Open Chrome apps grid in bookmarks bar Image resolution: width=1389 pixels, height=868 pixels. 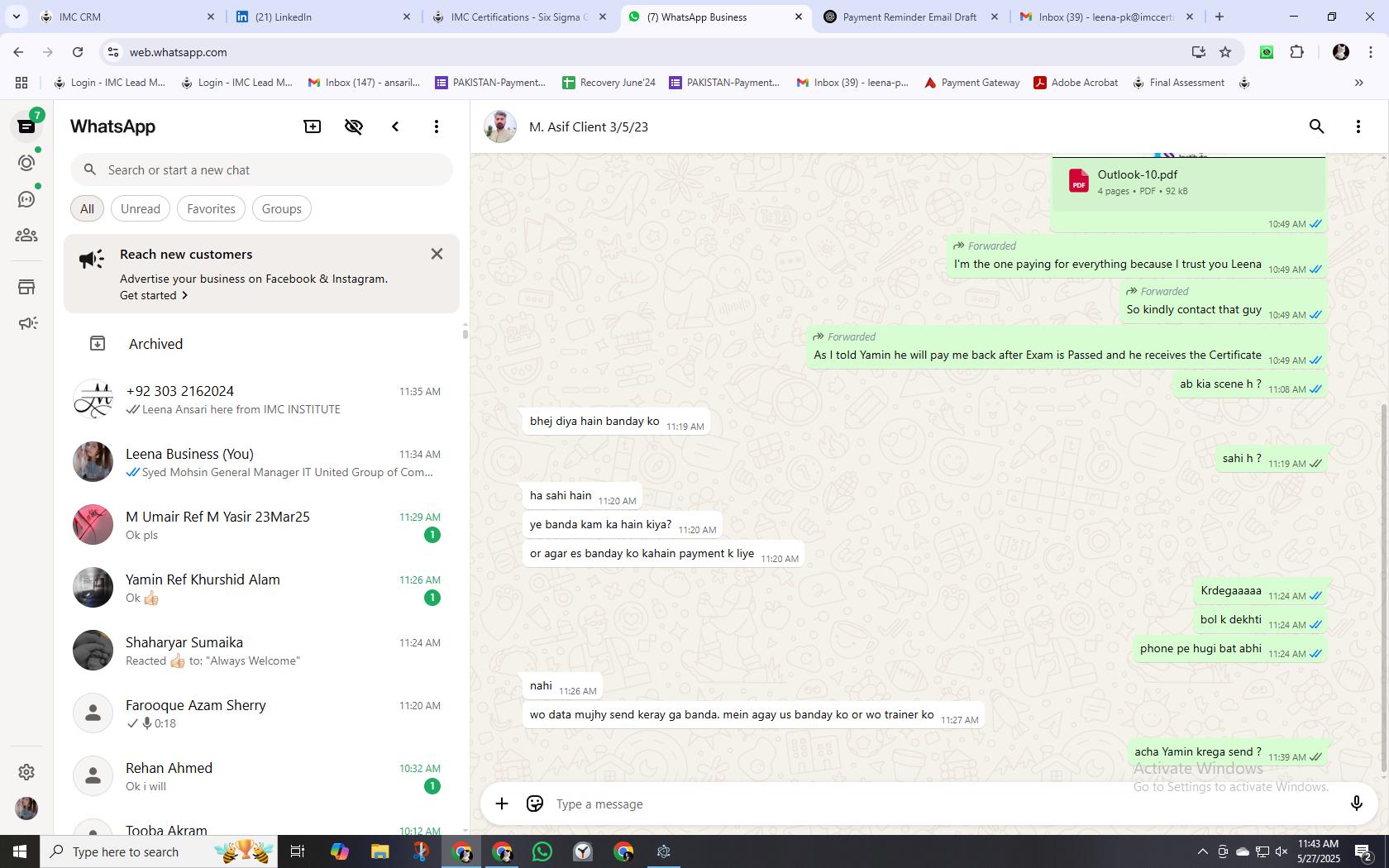(x=21, y=83)
